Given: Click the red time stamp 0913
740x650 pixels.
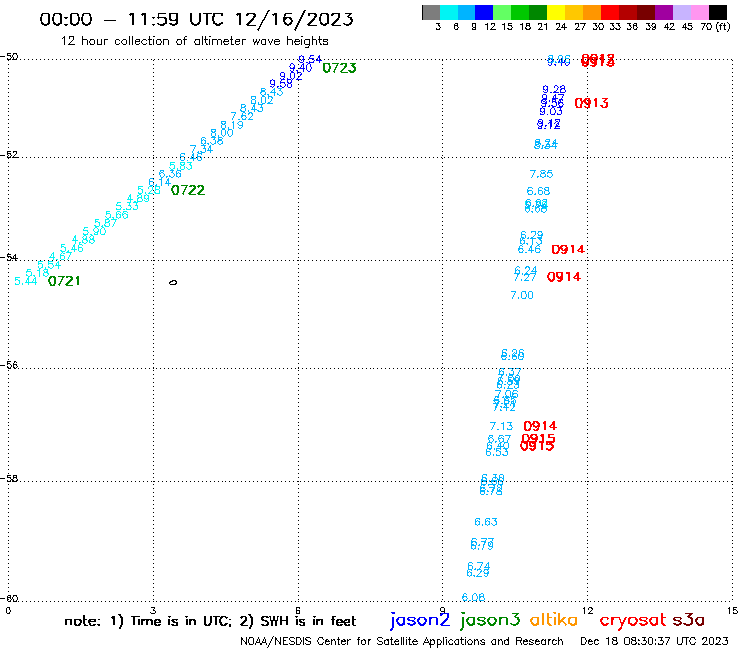Looking at the screenshot, I should 591,103.
